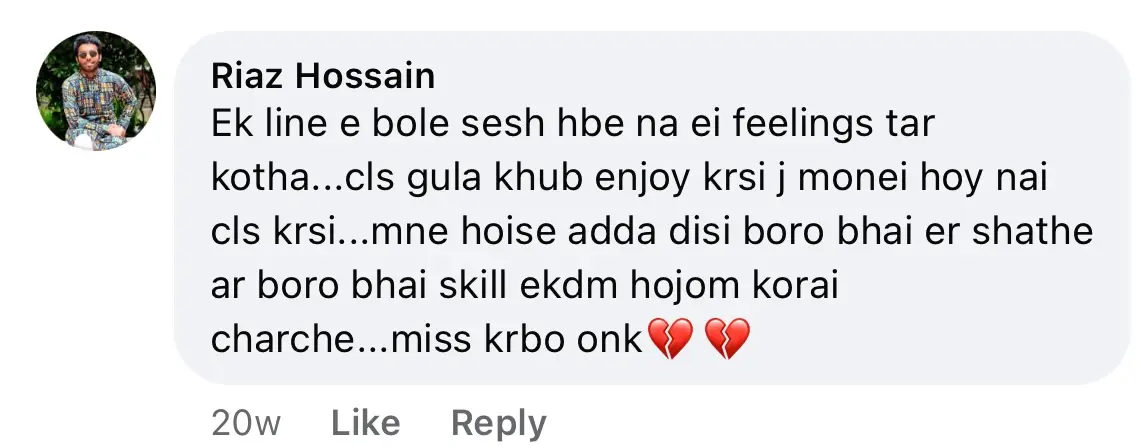The width and height of the screenshot is (1141, 448).
Task: Click the comment line starting "ar boro bhai"
Action: 525,287
